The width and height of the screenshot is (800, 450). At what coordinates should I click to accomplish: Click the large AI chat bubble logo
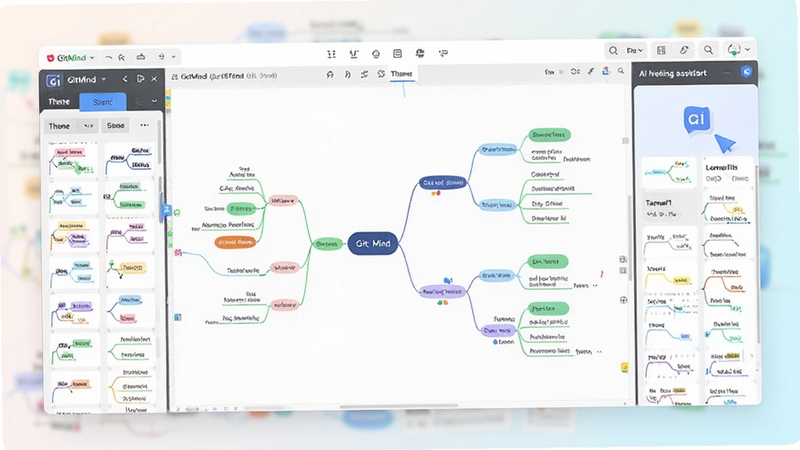pyautogui.click(x=696, y=120)
